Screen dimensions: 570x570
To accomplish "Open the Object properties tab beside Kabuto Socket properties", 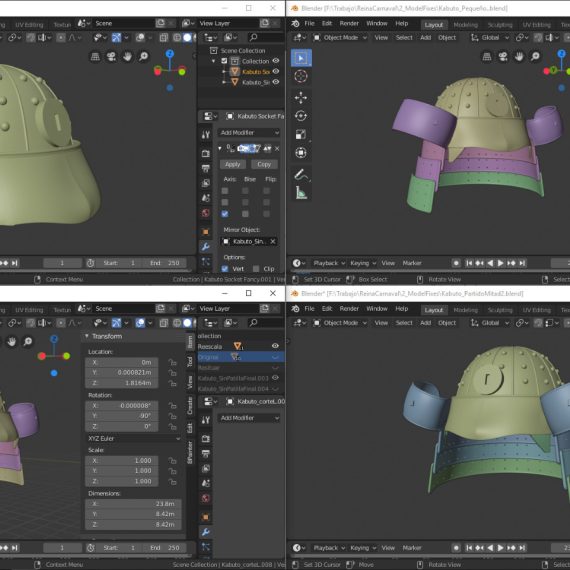I will pos(205,232).
